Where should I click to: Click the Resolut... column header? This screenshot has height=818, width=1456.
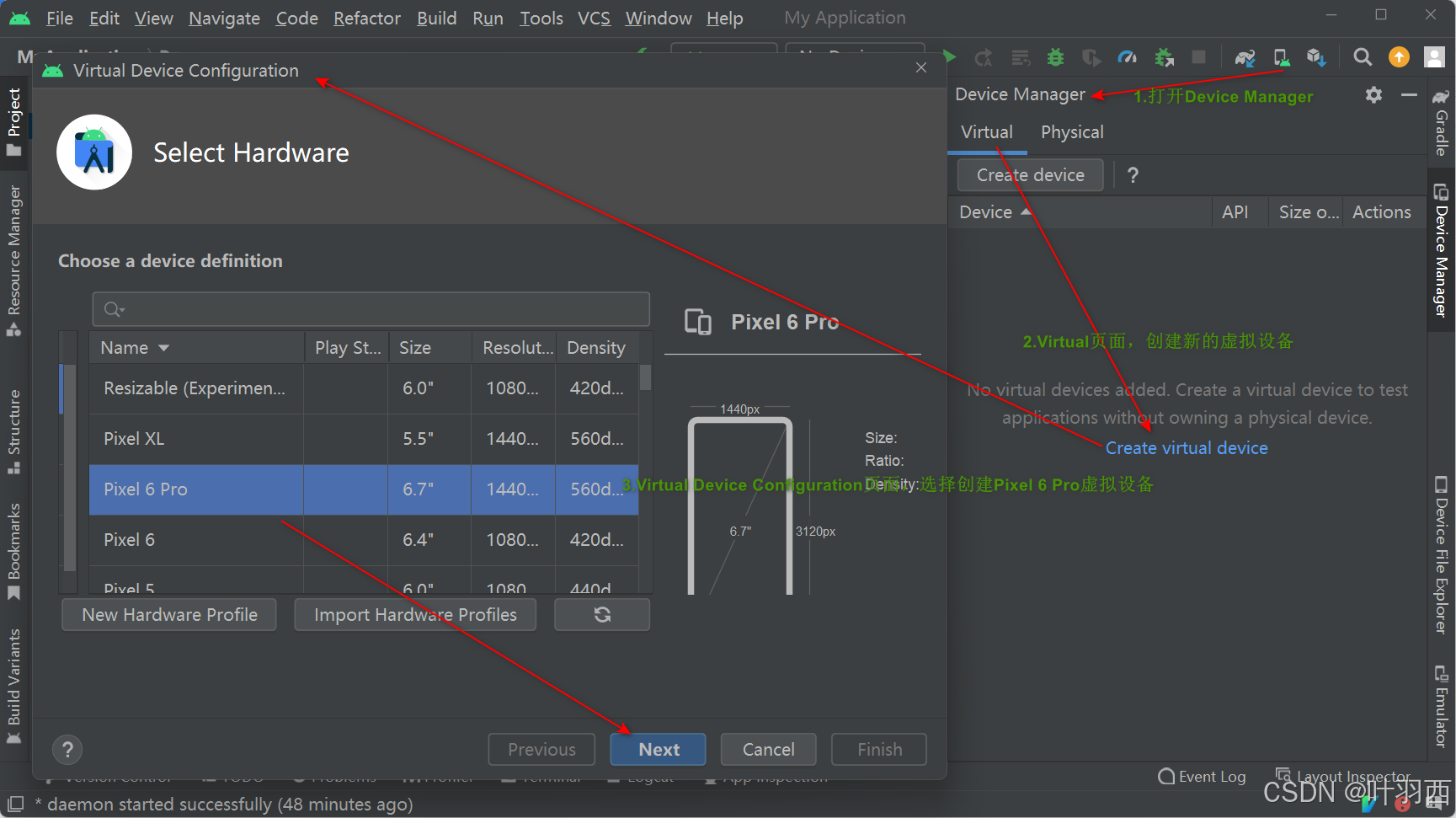[514, 348]
